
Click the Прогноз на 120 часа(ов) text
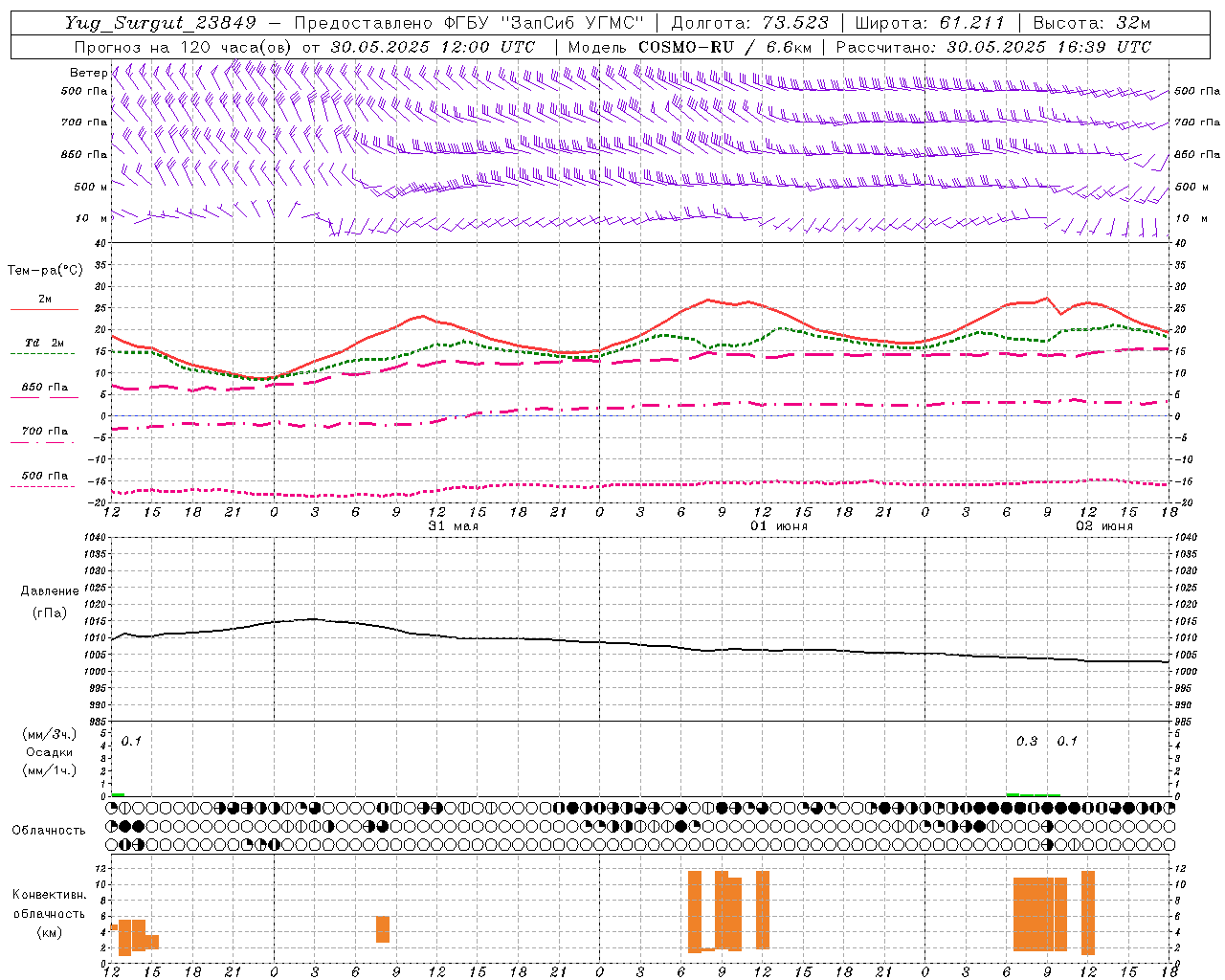(184, 47)
